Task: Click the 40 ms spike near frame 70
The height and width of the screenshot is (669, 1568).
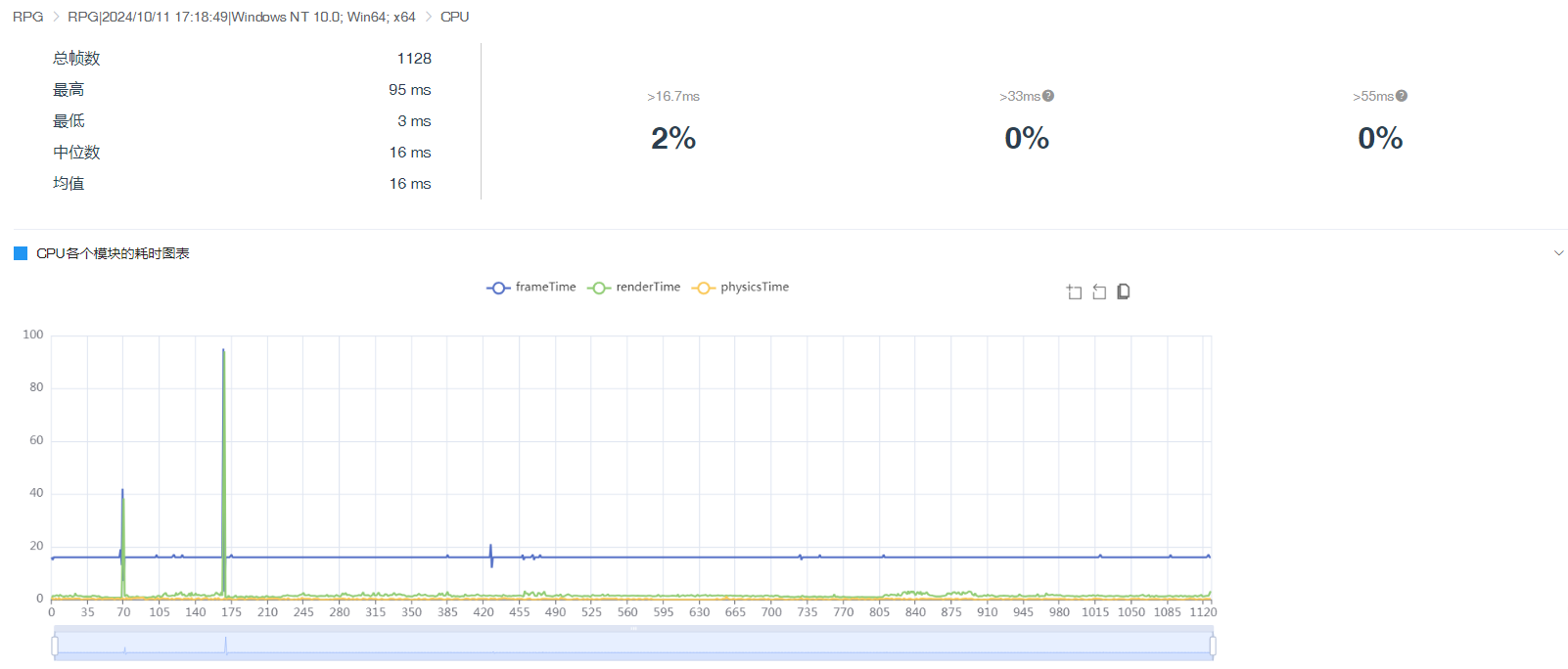Action: 122,491
